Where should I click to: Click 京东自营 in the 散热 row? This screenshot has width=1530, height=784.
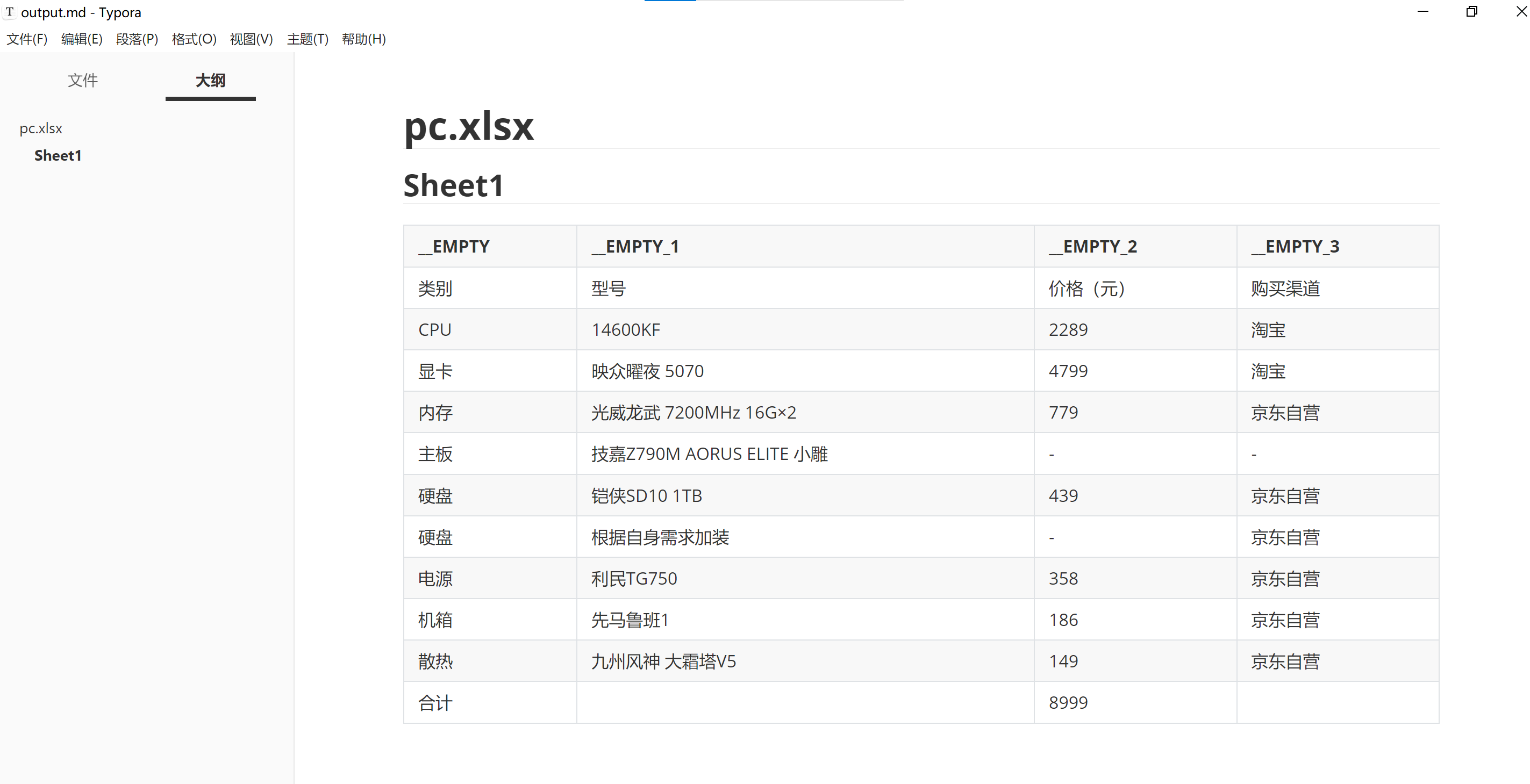tap(1338, 661)
